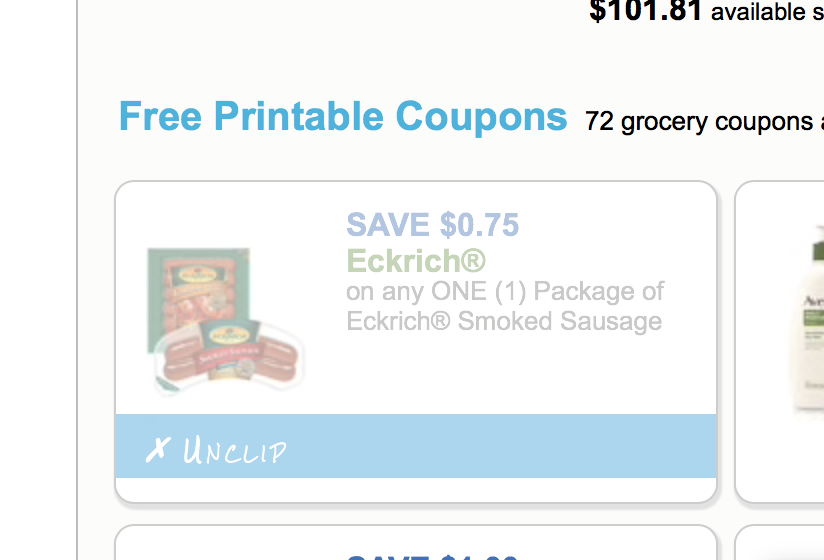Click the empty right side of the blue Unclip bar
824x560 pixels.
[x=550, y=446]
